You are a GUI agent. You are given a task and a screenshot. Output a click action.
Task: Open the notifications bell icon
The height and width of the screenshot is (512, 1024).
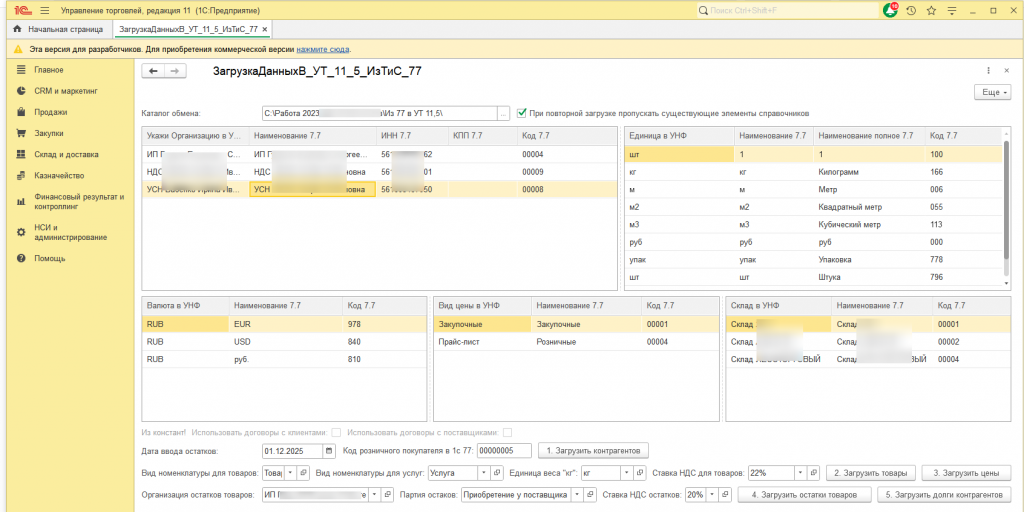(x=891, y=10)
